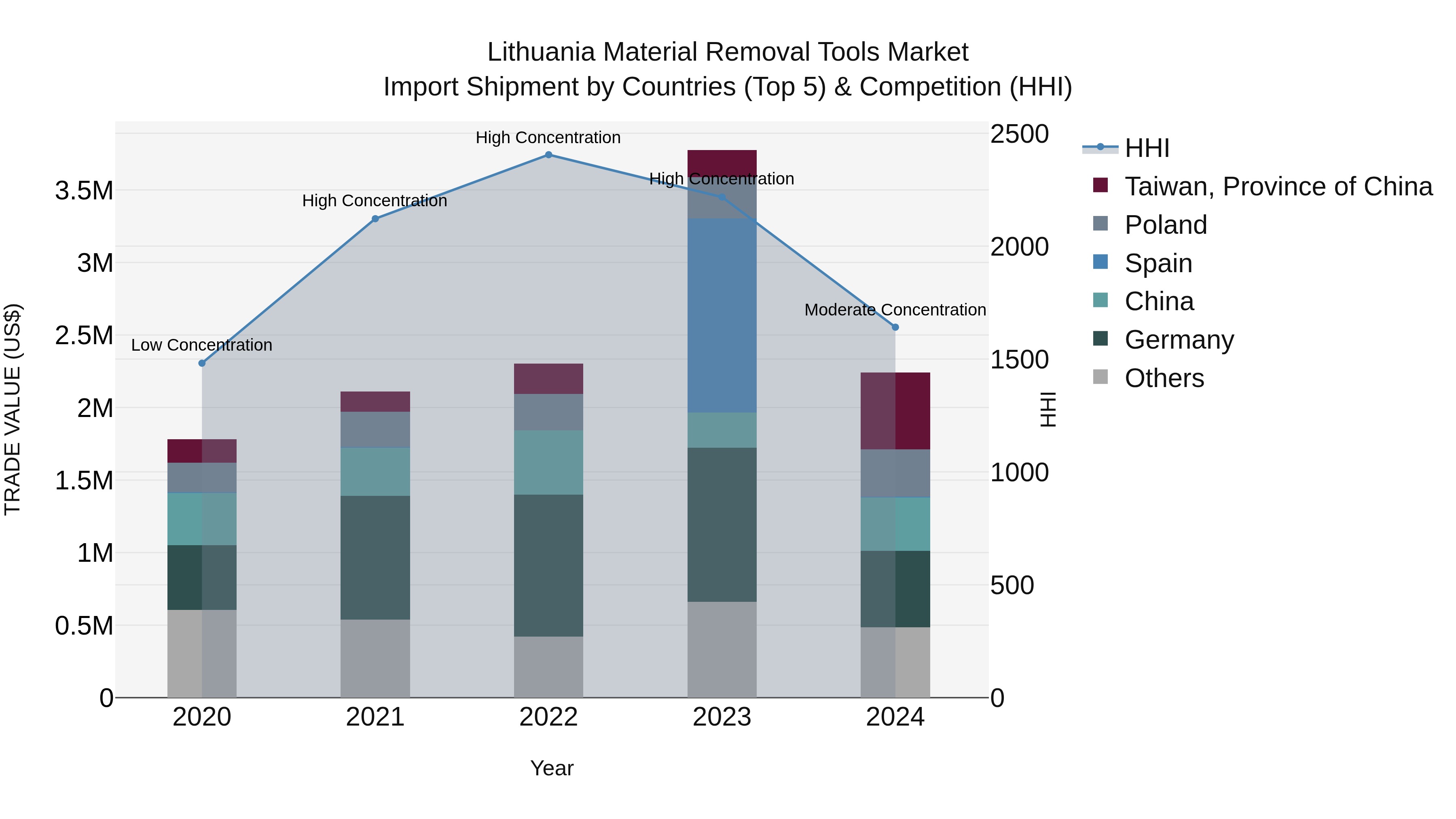Click High Concentration label above 2021
The width and height of the screenshot is (1456, 819).
point(375,201)
